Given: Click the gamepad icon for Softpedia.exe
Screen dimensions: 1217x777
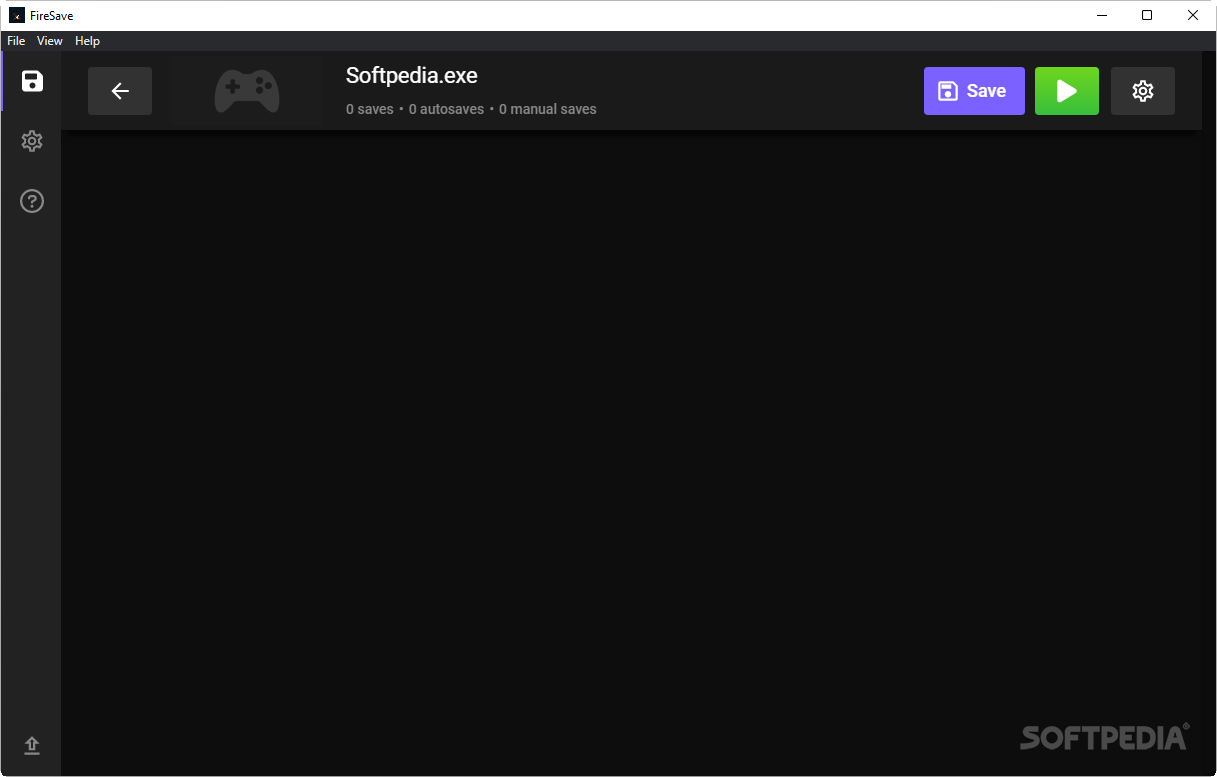Looking at the screenshot, I should click(247, 91).
